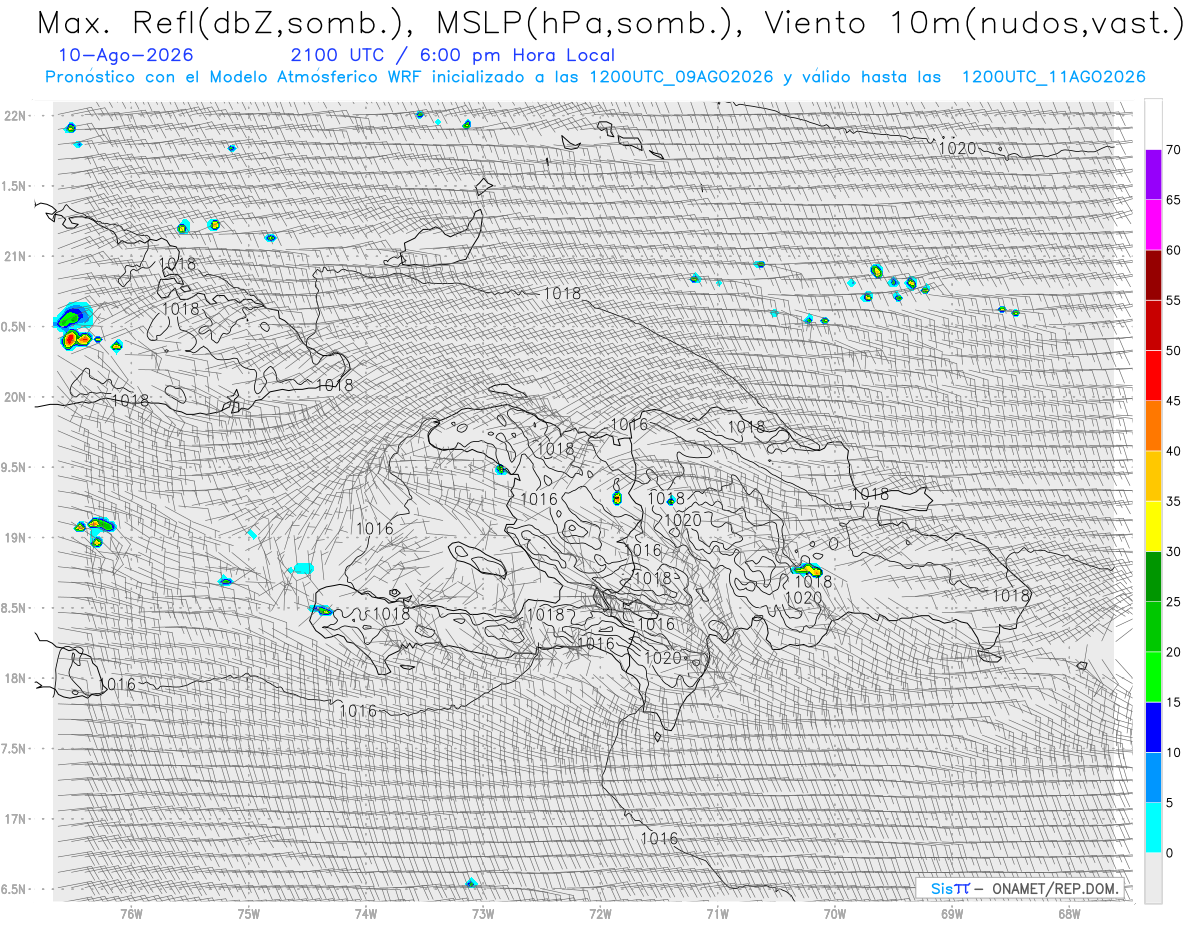
Task: Click the '15' color bar value label
Action: pyautogui.click(x=1173, y=702)
